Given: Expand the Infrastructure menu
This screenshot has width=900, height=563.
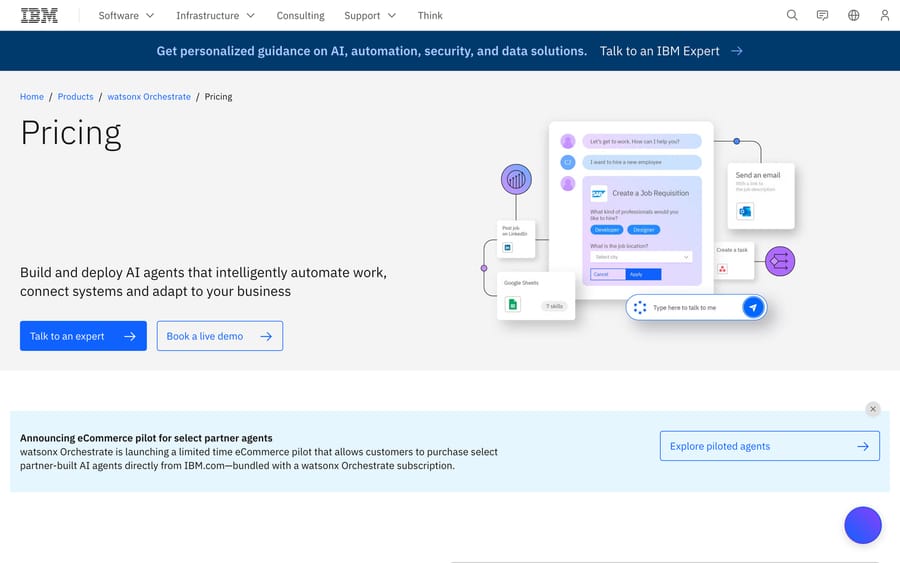Looking at the screenshot, I should pyautogui.click(x=215, y=15).
